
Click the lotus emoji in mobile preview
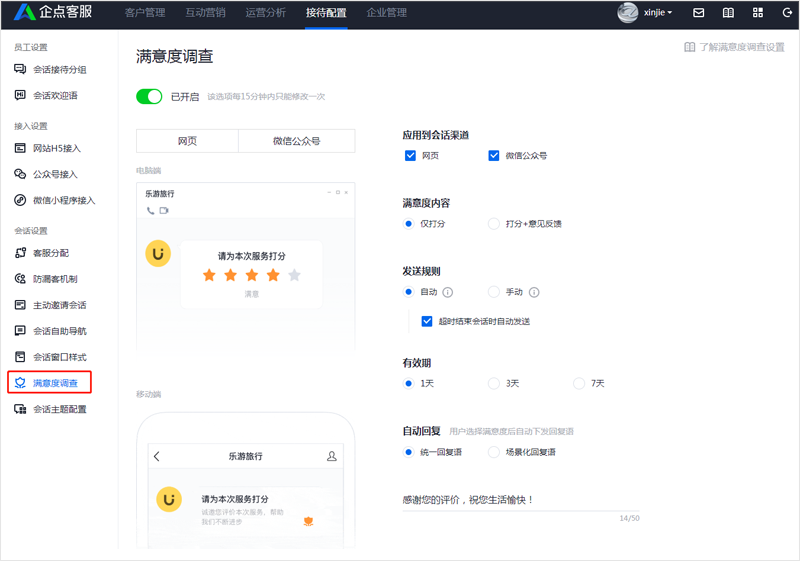tap(308, 521)
